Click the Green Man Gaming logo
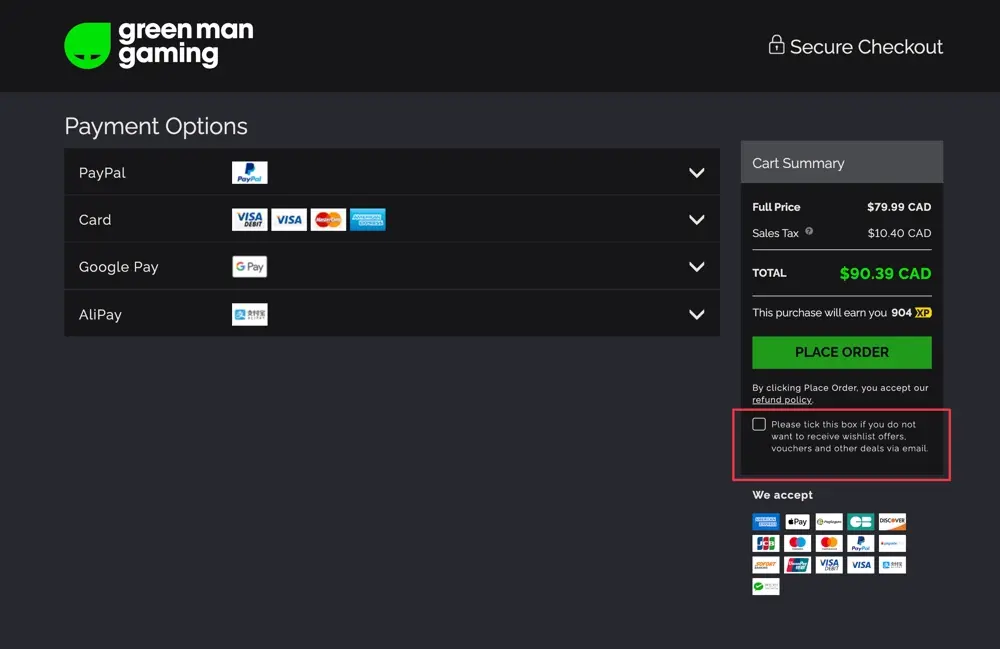 (x=159, y=45)
